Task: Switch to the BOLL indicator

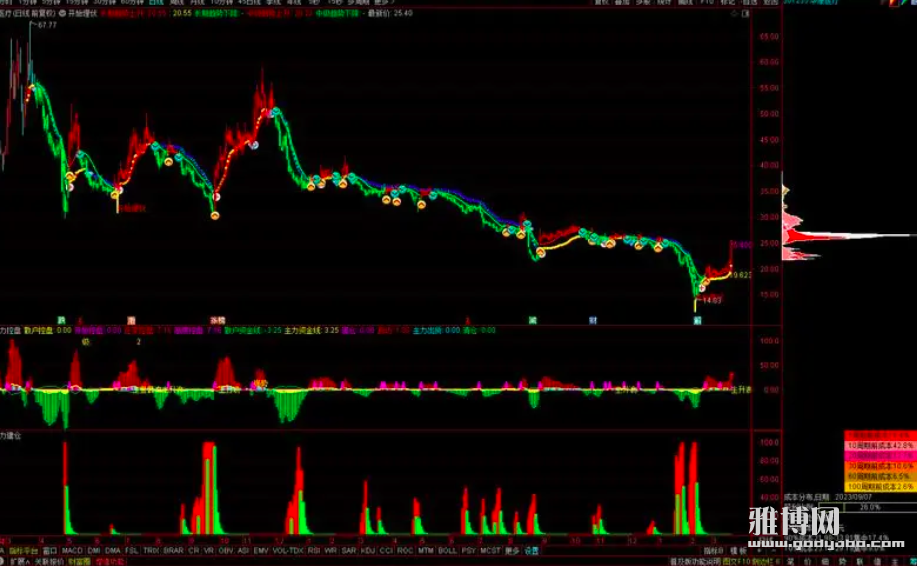Action: click(x=447, y=550)
